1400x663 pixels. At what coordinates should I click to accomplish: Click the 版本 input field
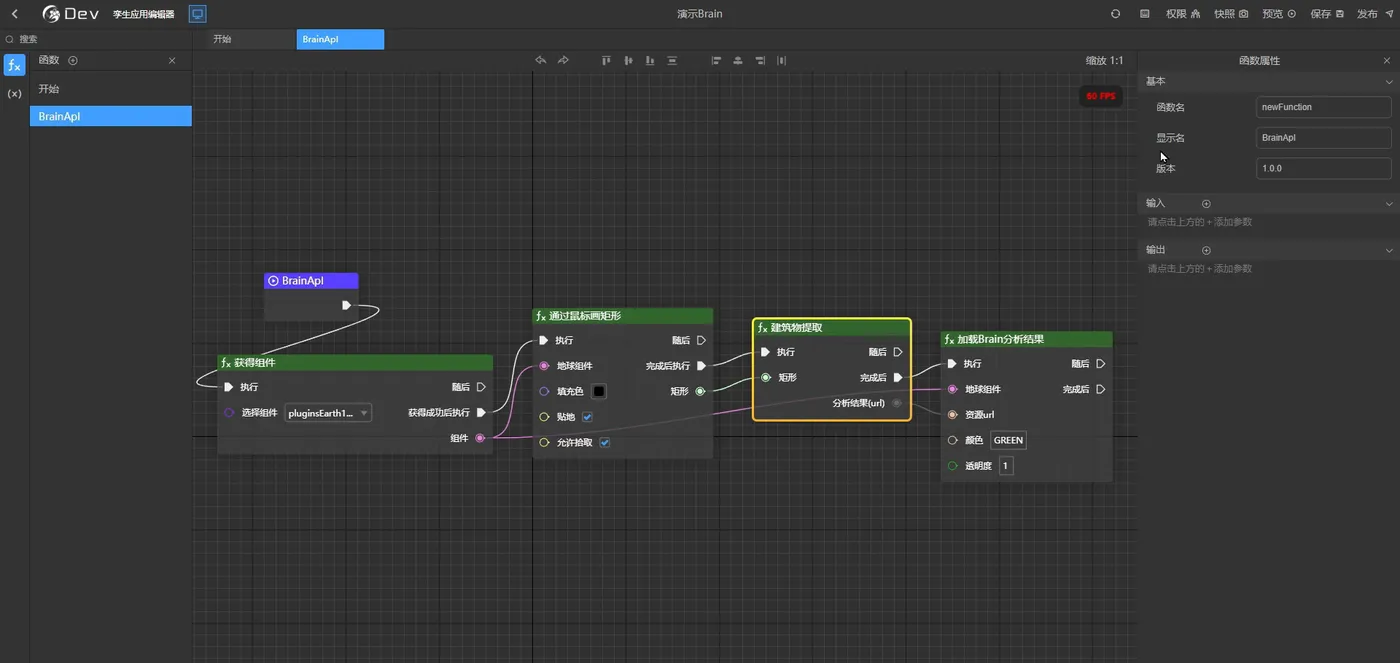[x=1323, y=168]
